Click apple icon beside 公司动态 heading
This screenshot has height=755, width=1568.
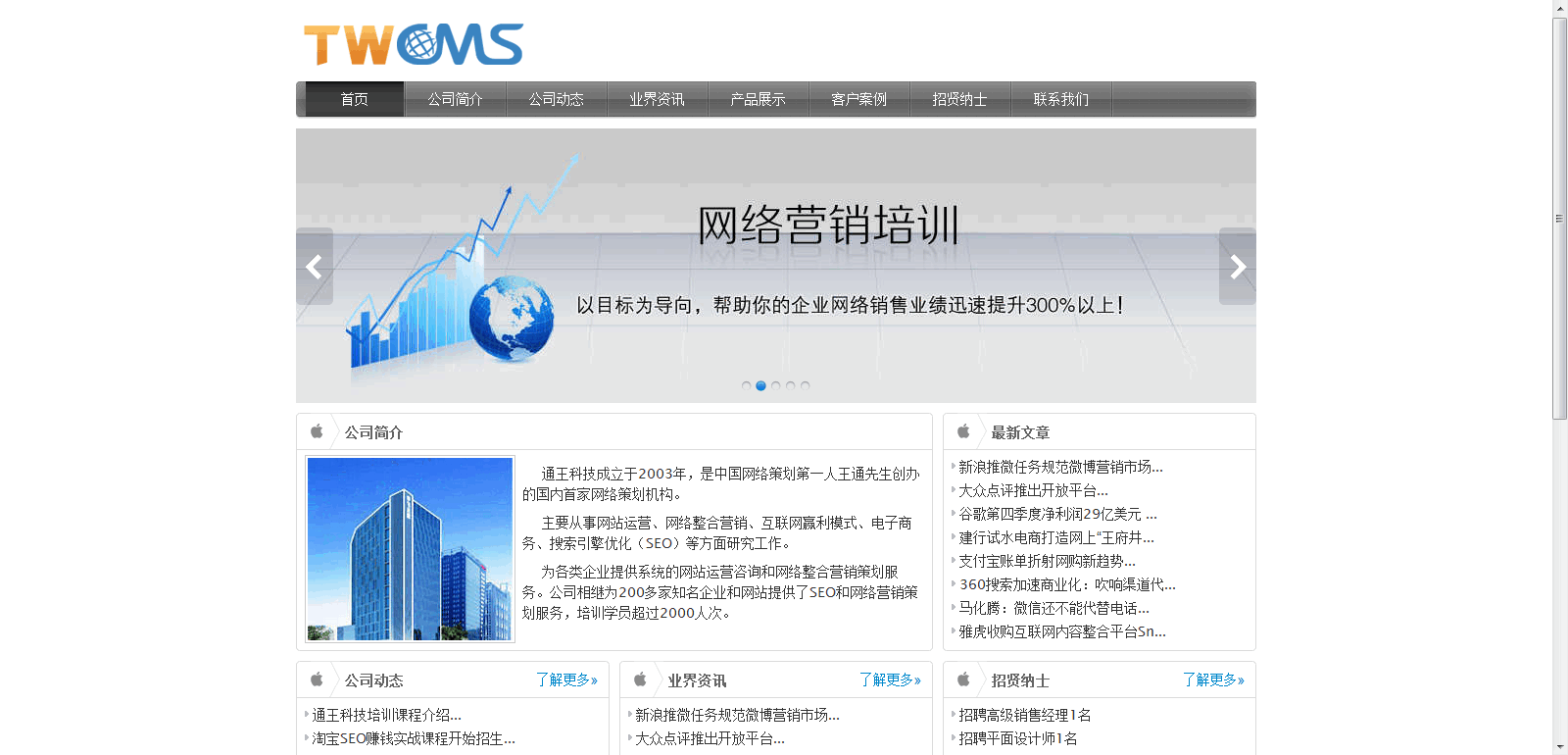coord(317,679)
